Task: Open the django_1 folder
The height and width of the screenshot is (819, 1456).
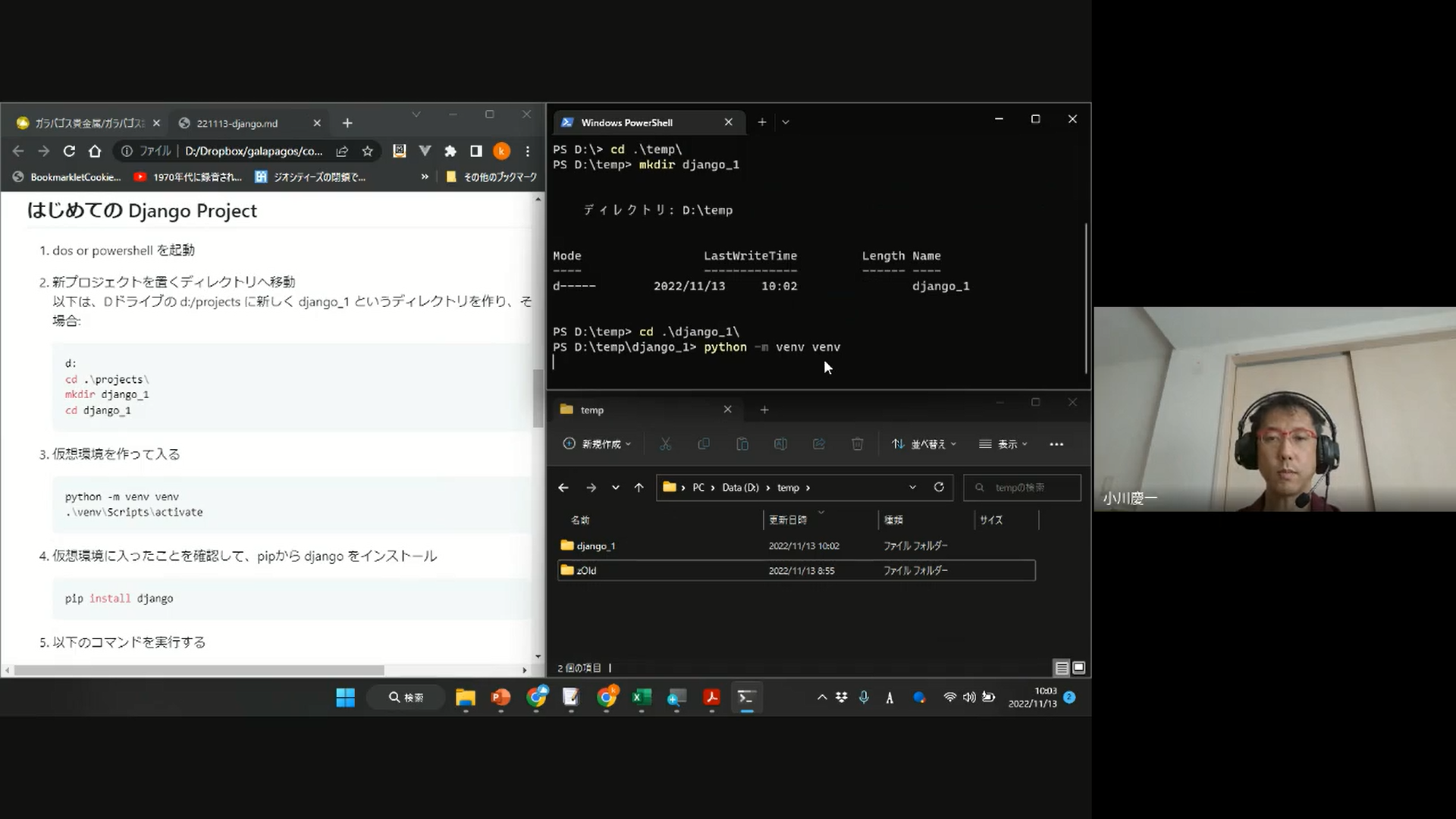Action: tap(595, 546)
